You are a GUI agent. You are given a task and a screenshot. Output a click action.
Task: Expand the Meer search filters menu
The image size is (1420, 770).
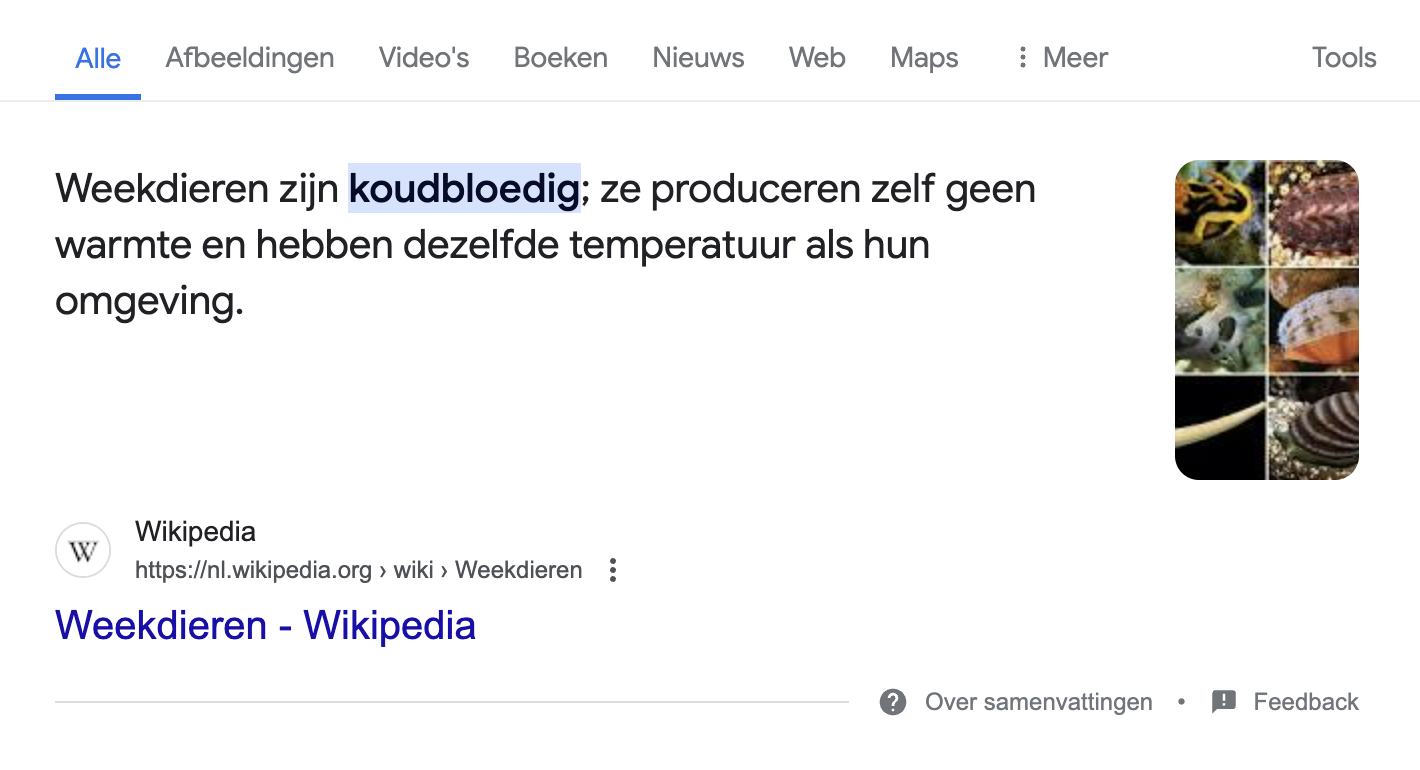click(x=1061, y=58)
